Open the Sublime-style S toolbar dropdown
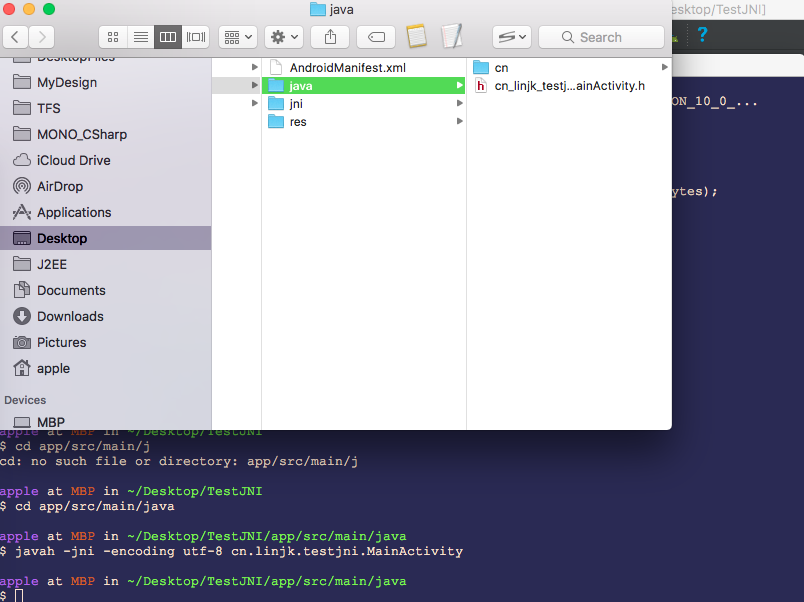This screenshot has width=804, height=602. (512, 37)
